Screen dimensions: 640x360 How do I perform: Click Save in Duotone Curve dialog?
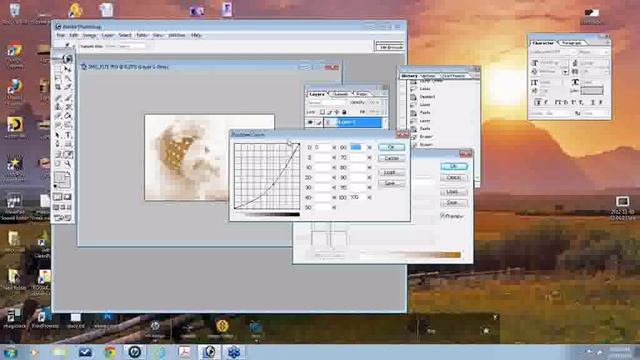(391, 183)
